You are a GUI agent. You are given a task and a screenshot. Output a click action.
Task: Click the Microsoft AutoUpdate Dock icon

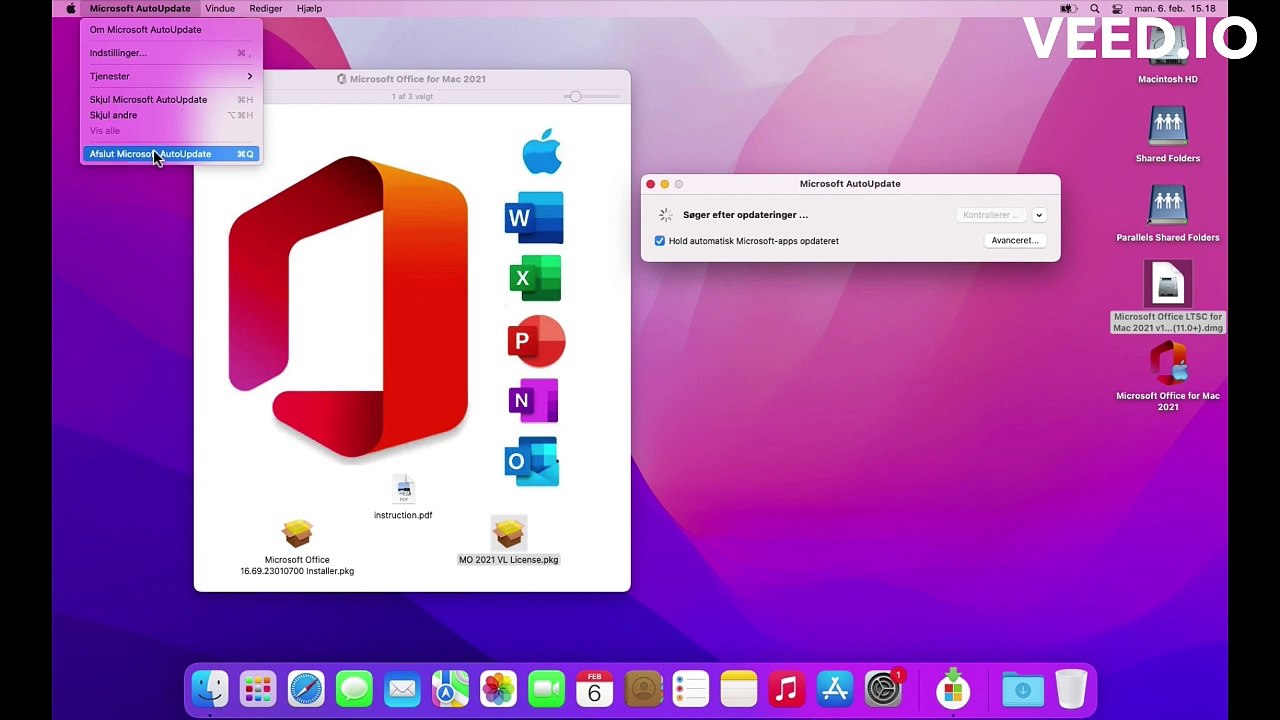pyautogui.click(x=953, y=689)
